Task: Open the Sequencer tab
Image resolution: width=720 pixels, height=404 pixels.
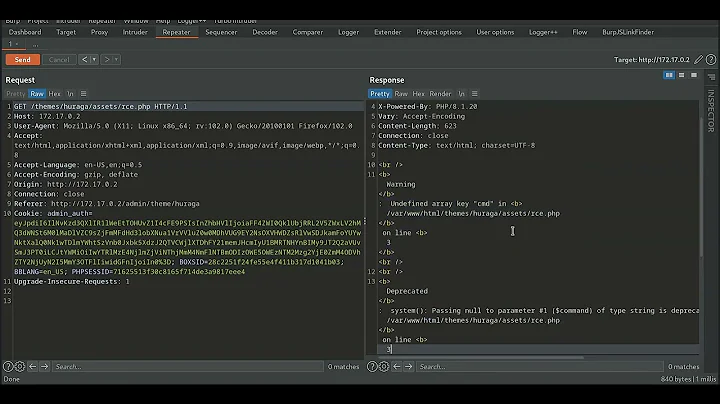Action: 221,32
